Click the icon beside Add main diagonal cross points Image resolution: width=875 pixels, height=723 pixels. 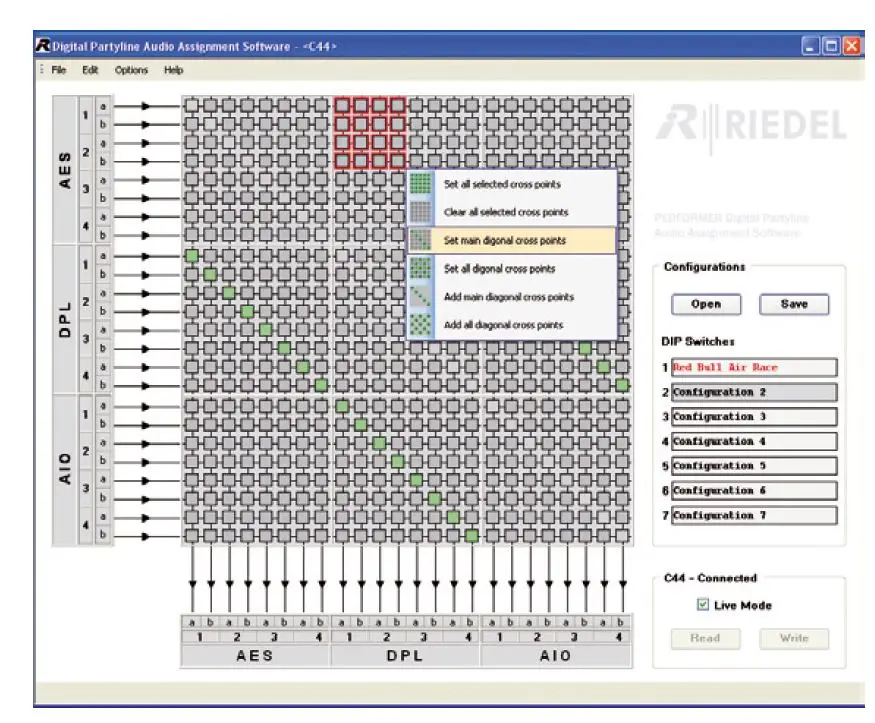420,297
